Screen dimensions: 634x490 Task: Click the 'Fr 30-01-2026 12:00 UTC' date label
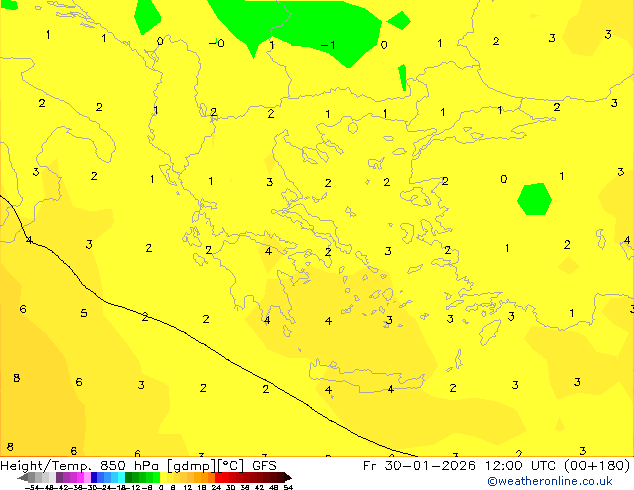coord(461,466)
